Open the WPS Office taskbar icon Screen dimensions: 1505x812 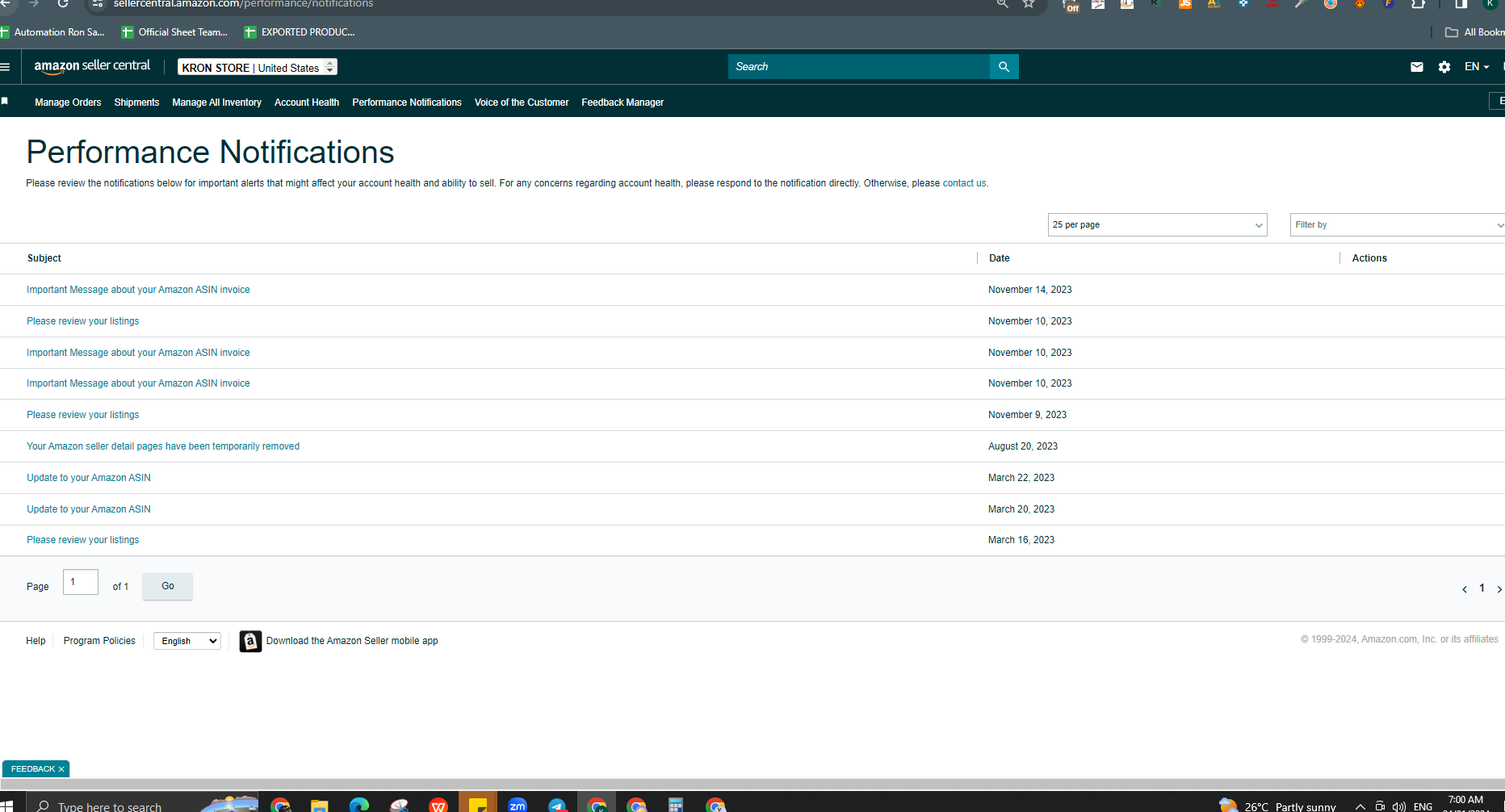(438, 805)
